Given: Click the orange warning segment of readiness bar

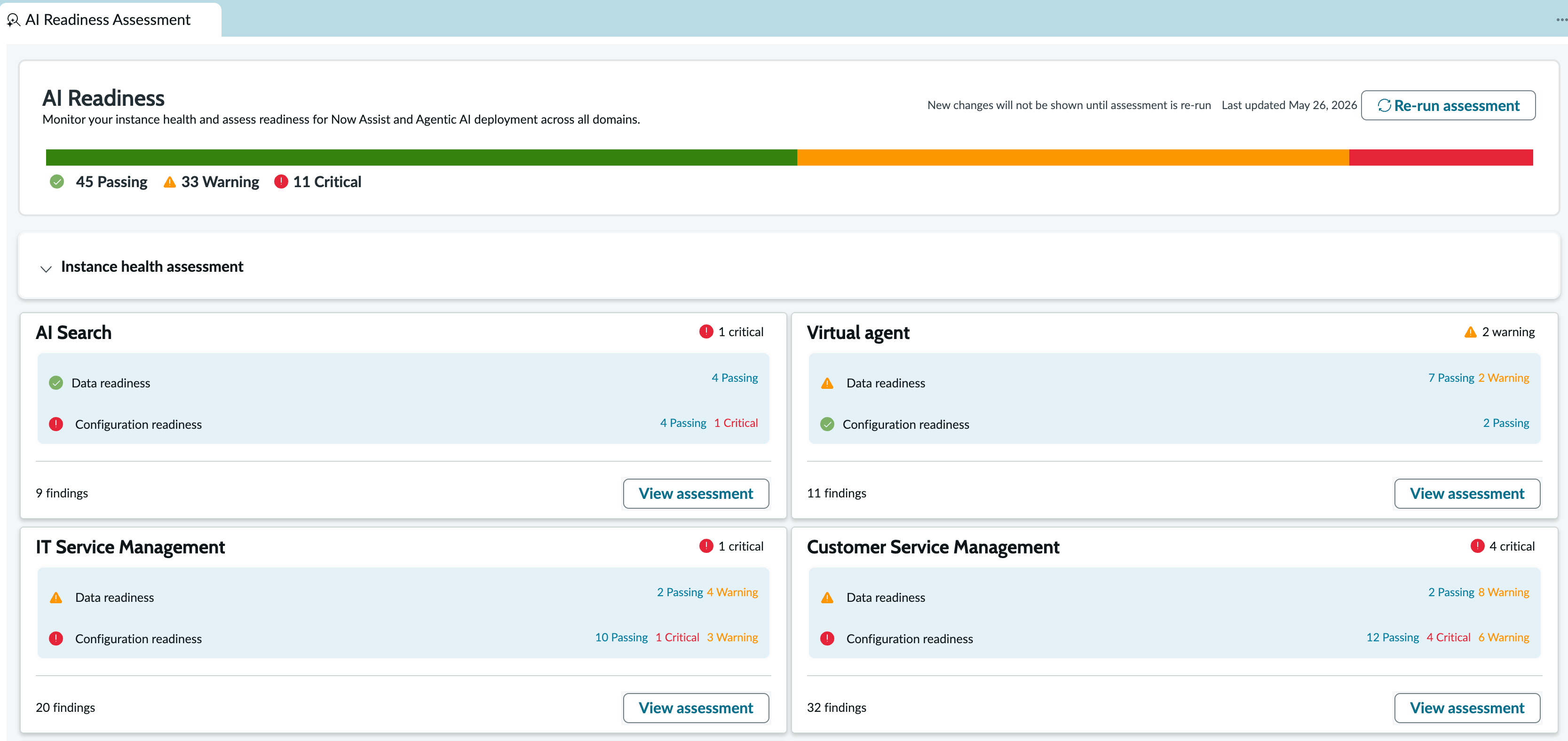Looking at the screenshot, I should pyautogui.click(x=1072, y=158).
